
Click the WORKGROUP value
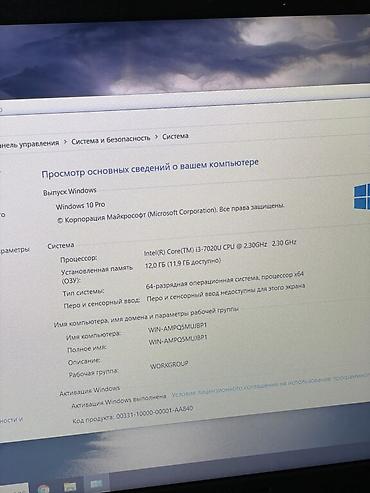pyautogui.click(x=169, y=365)
